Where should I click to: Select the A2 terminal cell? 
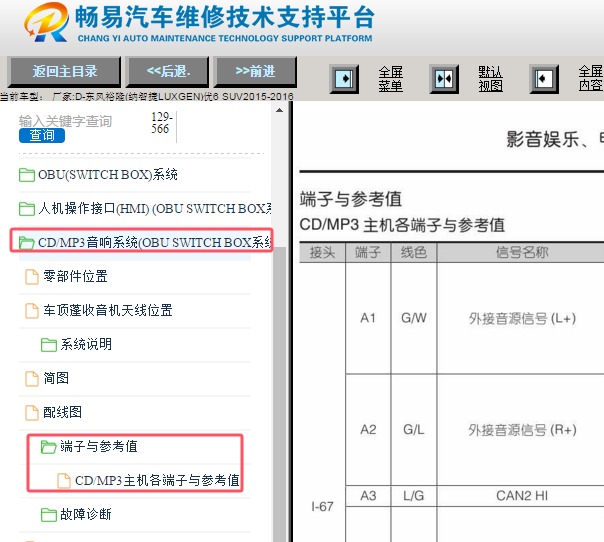pos(368,430)
